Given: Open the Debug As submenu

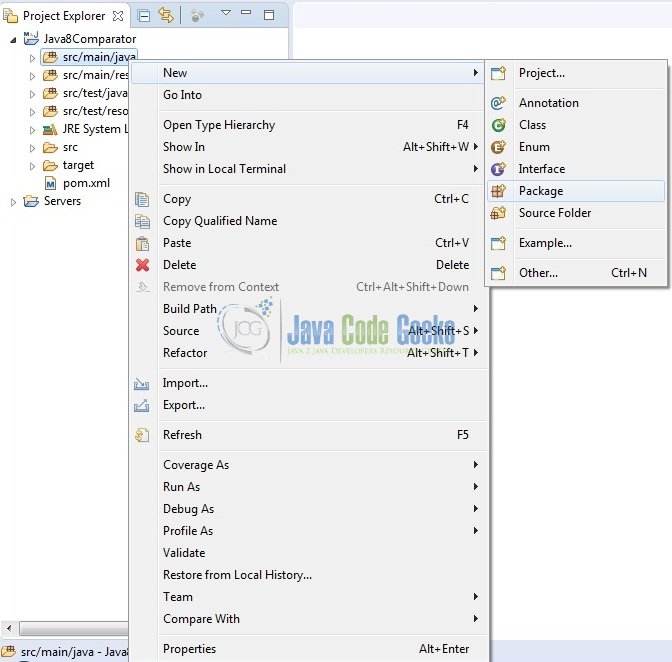Looking at the screenshot, I should tap(308, 509).
